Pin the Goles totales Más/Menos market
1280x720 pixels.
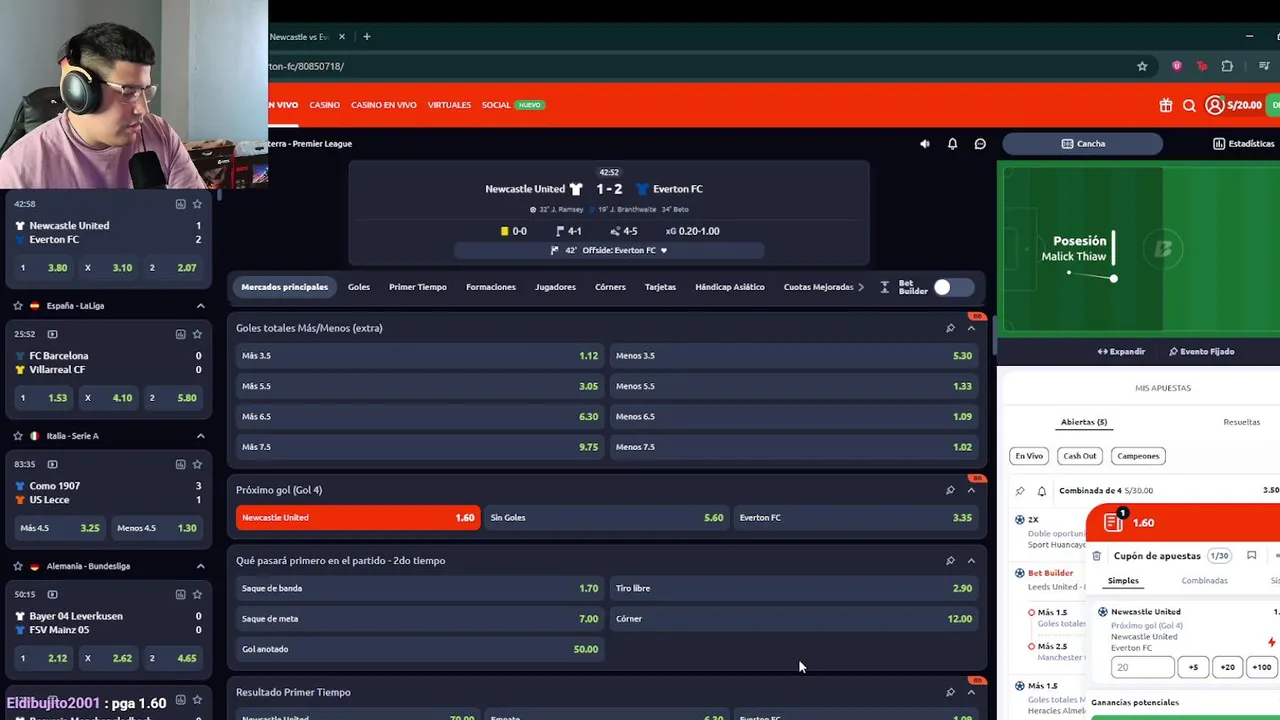tap(950, 328)
